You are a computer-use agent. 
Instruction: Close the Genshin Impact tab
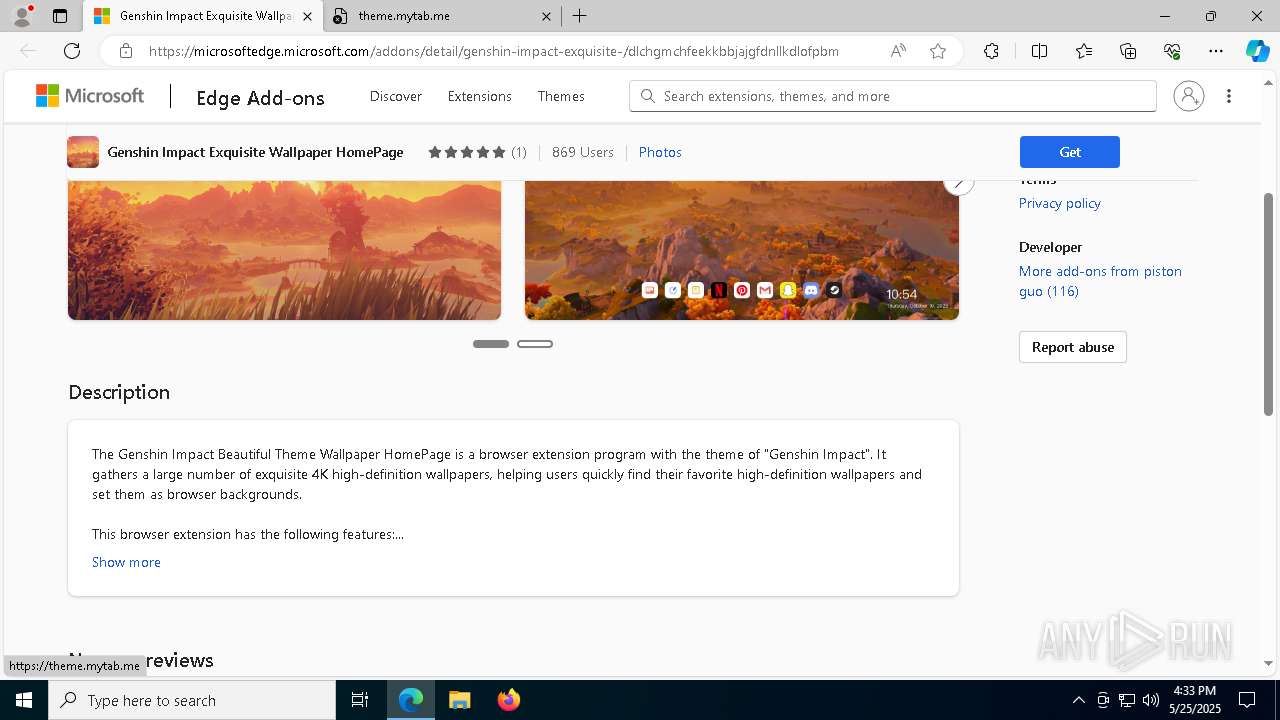coord(309,16)
